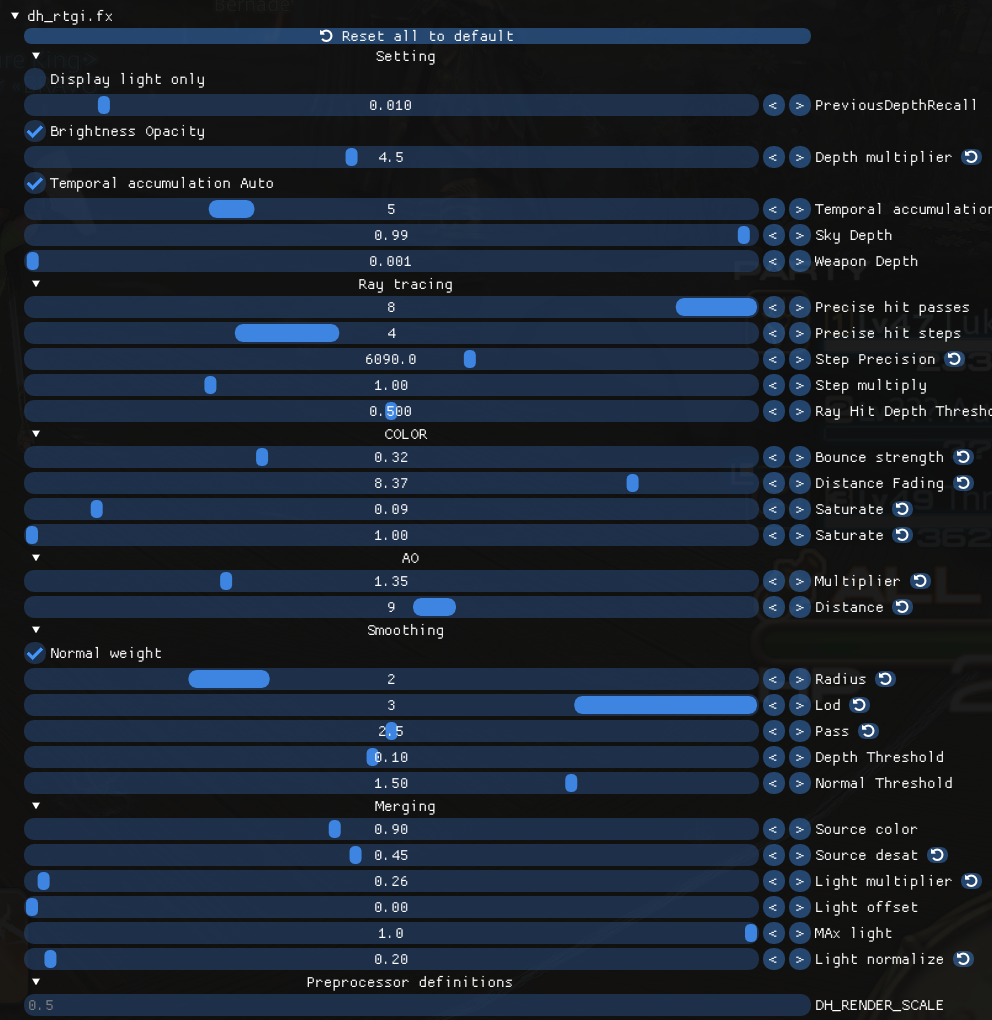Uncheck Brightness Opacity option
The width and height of the screenshot is (992, 1020).
[35, 131]
